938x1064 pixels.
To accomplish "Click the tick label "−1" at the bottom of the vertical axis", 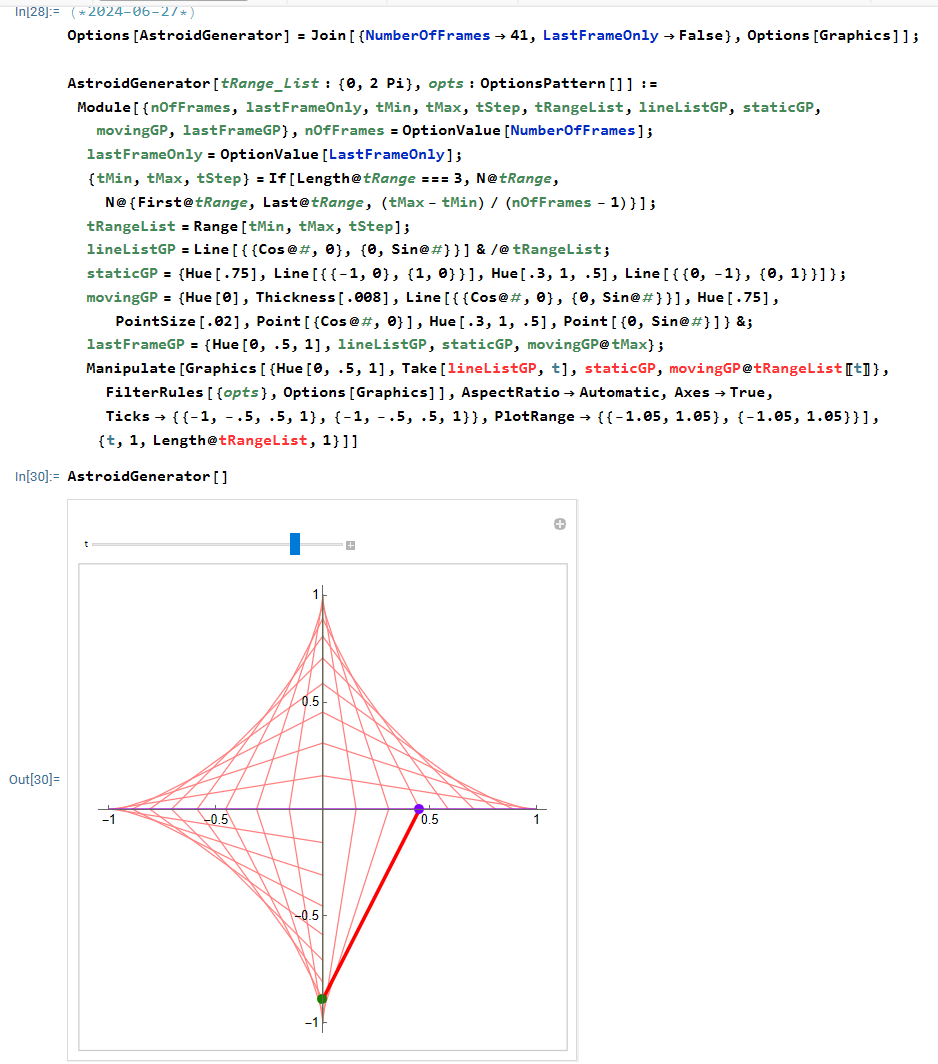I will 312,1023.
